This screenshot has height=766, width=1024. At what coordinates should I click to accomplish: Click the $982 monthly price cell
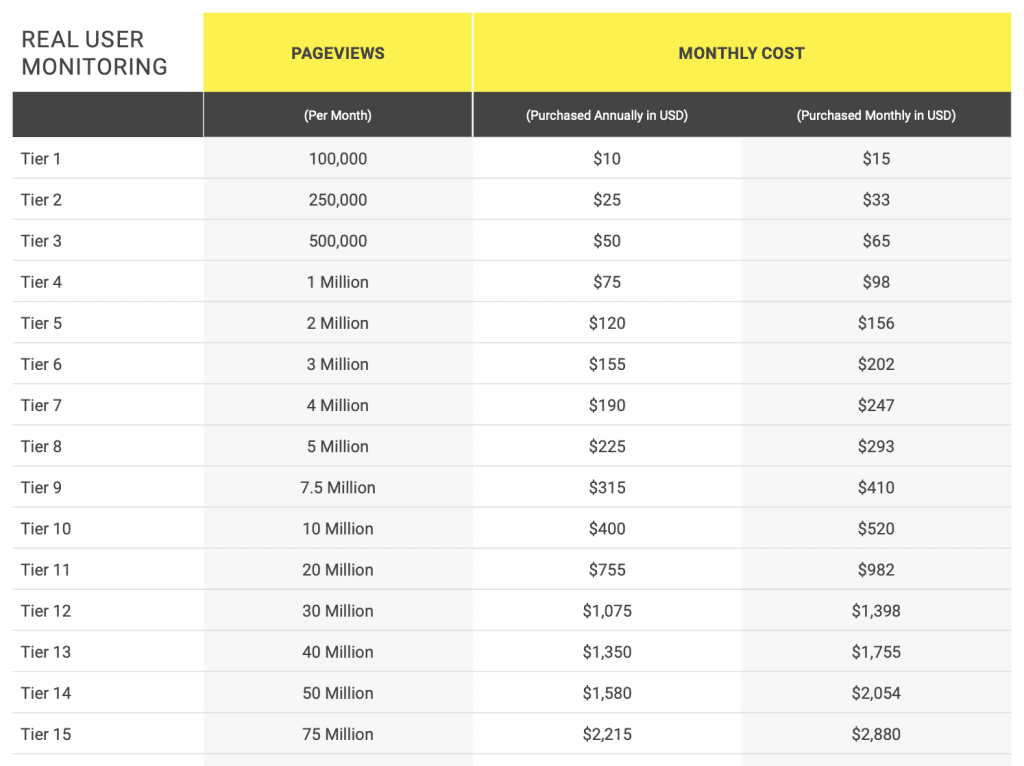(x=876, y=569)
